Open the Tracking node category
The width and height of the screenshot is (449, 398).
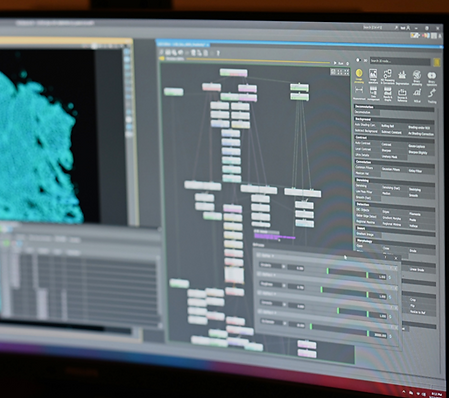click(x=432, y=96)
